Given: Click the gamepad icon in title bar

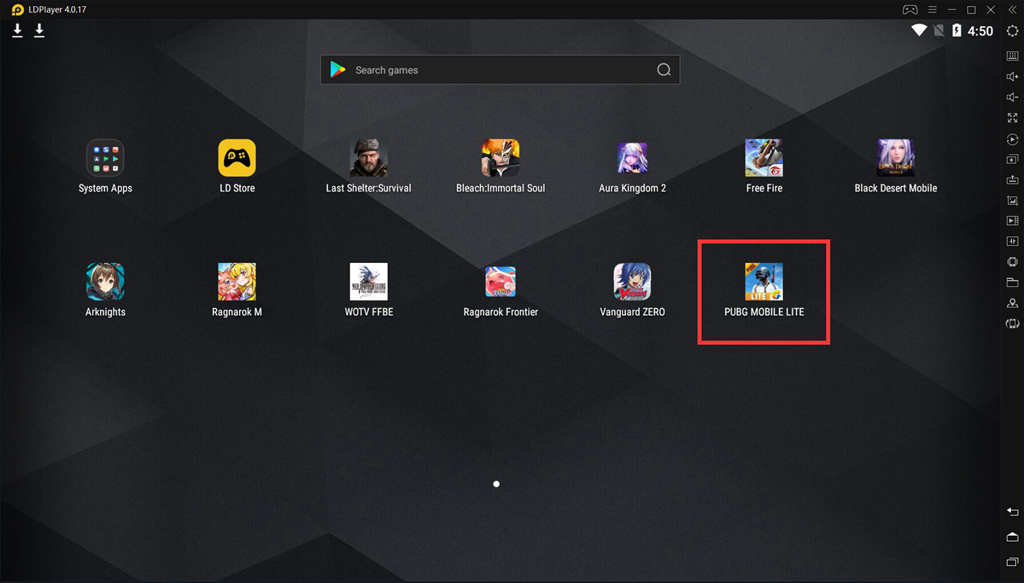Looking at the screenshot, I should [x=910, y=9].
